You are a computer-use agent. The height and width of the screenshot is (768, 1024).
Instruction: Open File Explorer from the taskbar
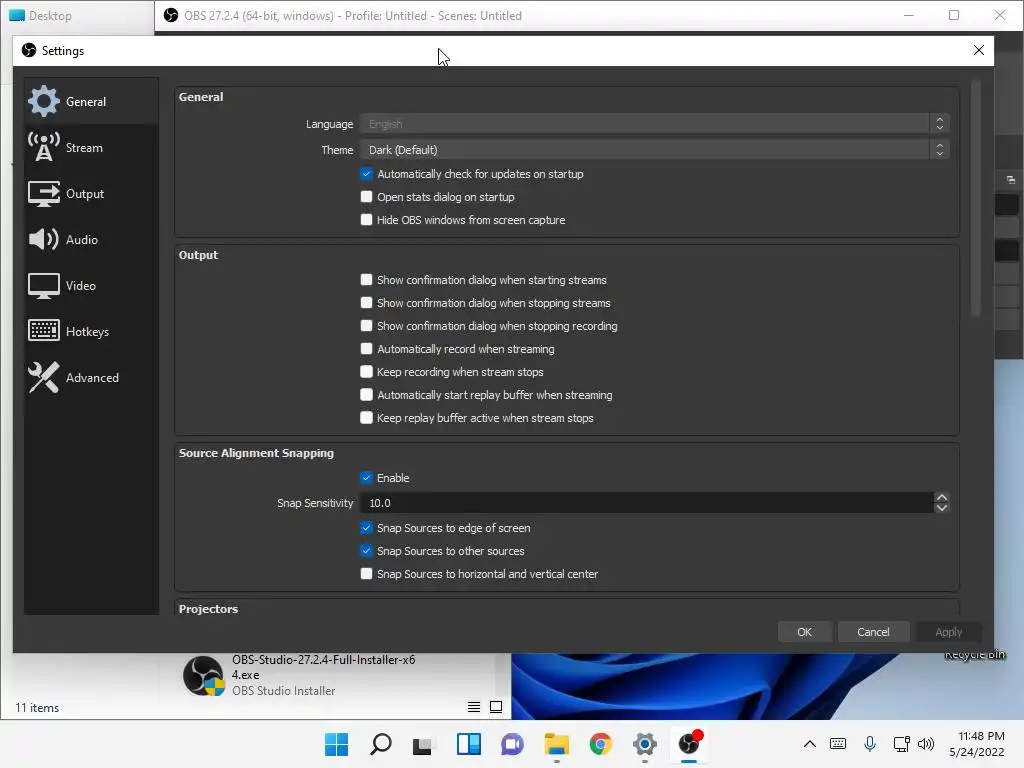556,744
